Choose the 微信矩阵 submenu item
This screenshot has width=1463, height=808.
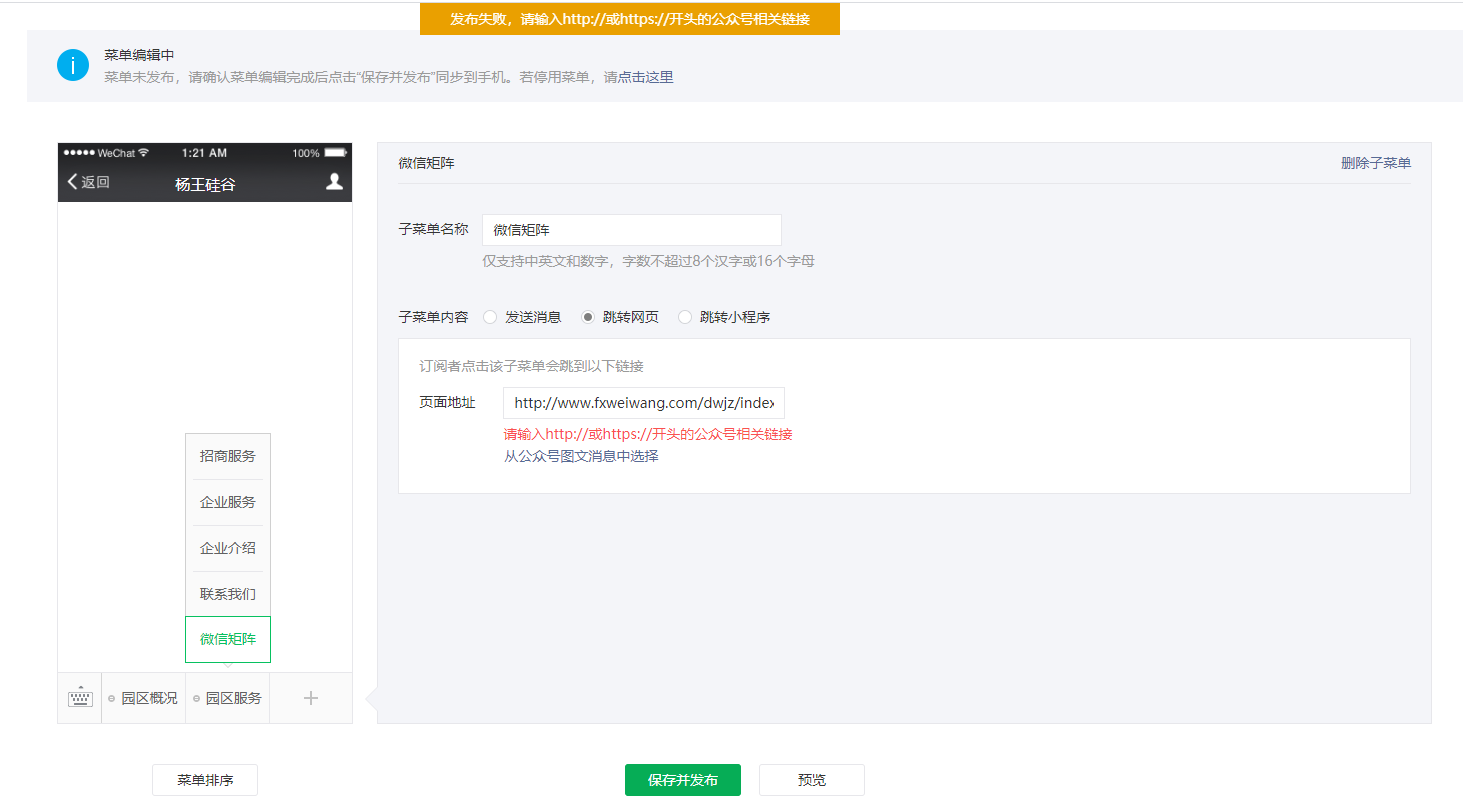pyautogui.click(x=228, y=639)
